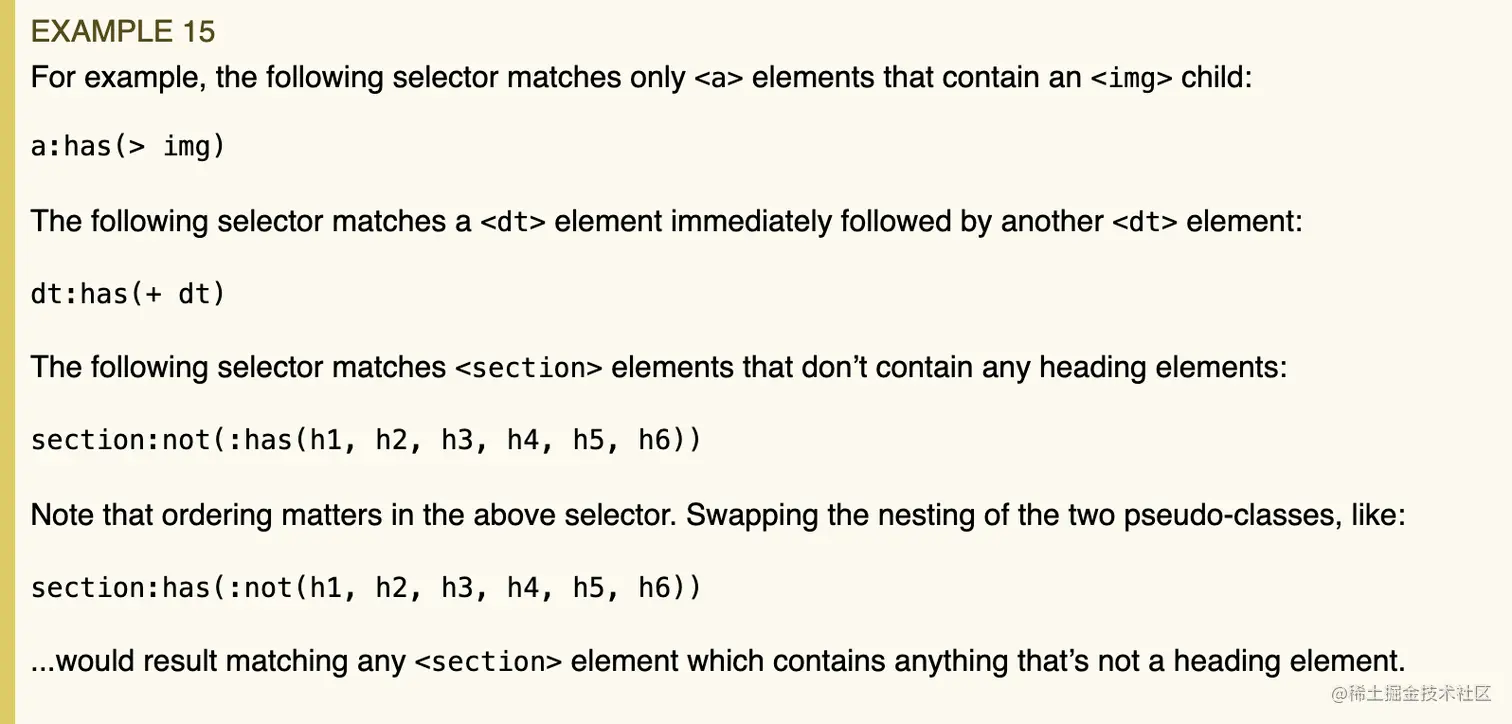Click the dt:has(+ dt) selector code
This screenshot has height=724, width=1512.
(x=128, y=294)
